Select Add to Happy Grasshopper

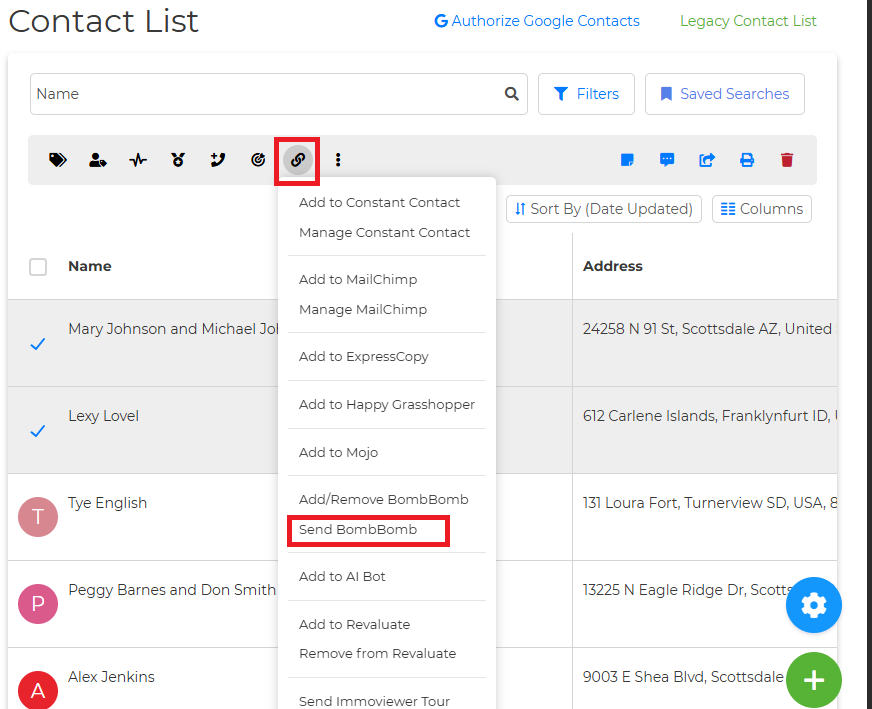387,404
